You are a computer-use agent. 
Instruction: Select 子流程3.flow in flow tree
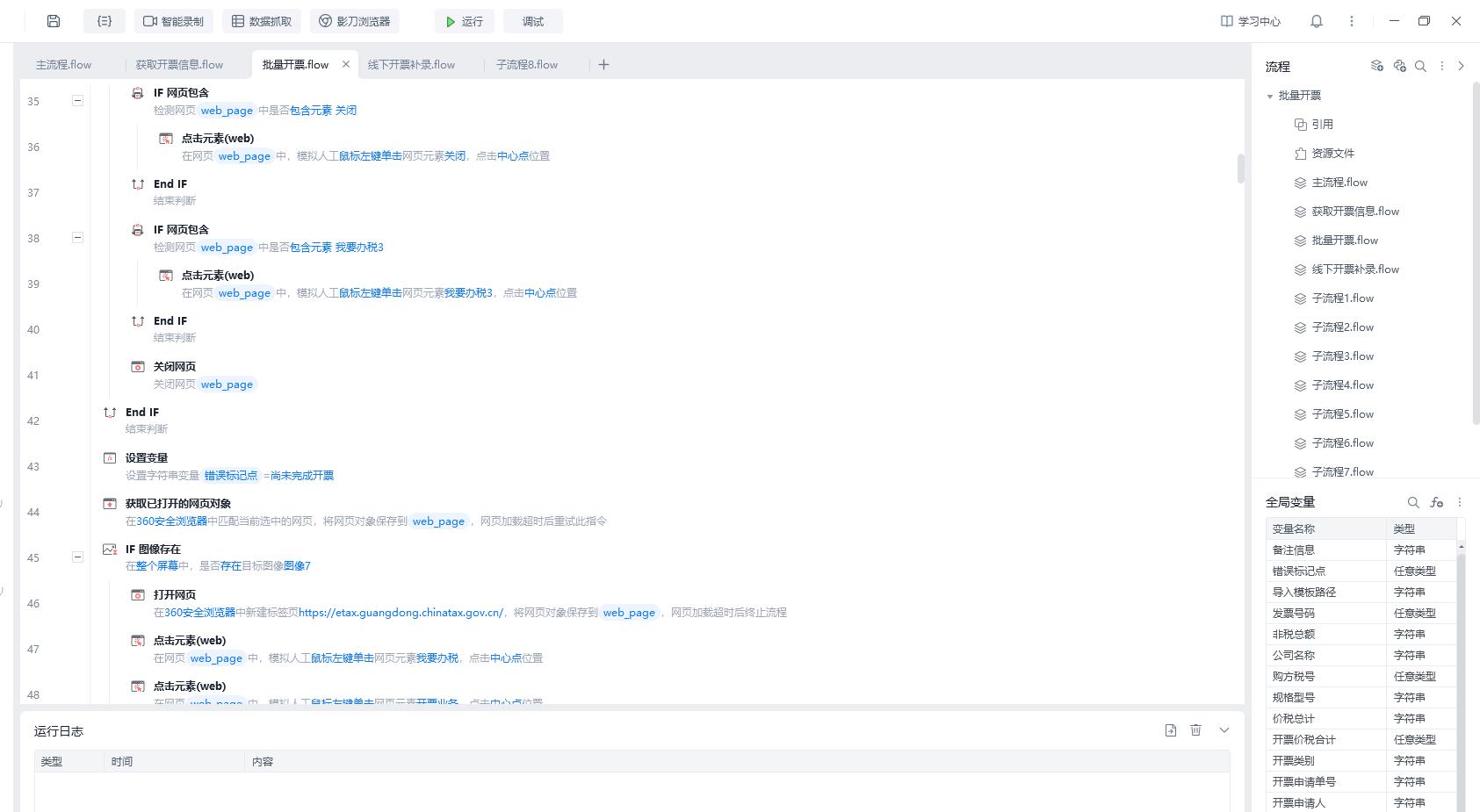[1342, 356]
